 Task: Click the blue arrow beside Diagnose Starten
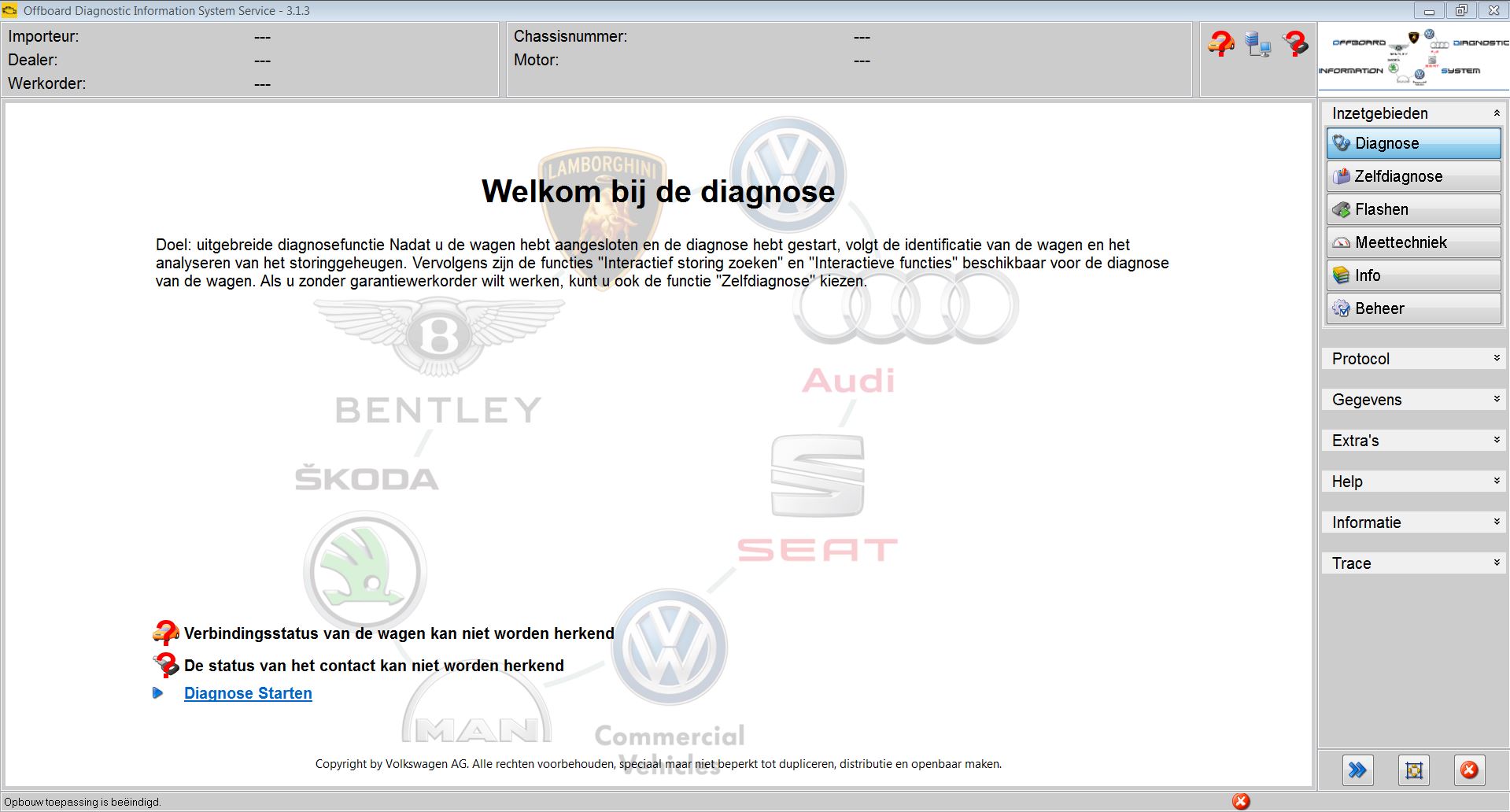(158, 693)
